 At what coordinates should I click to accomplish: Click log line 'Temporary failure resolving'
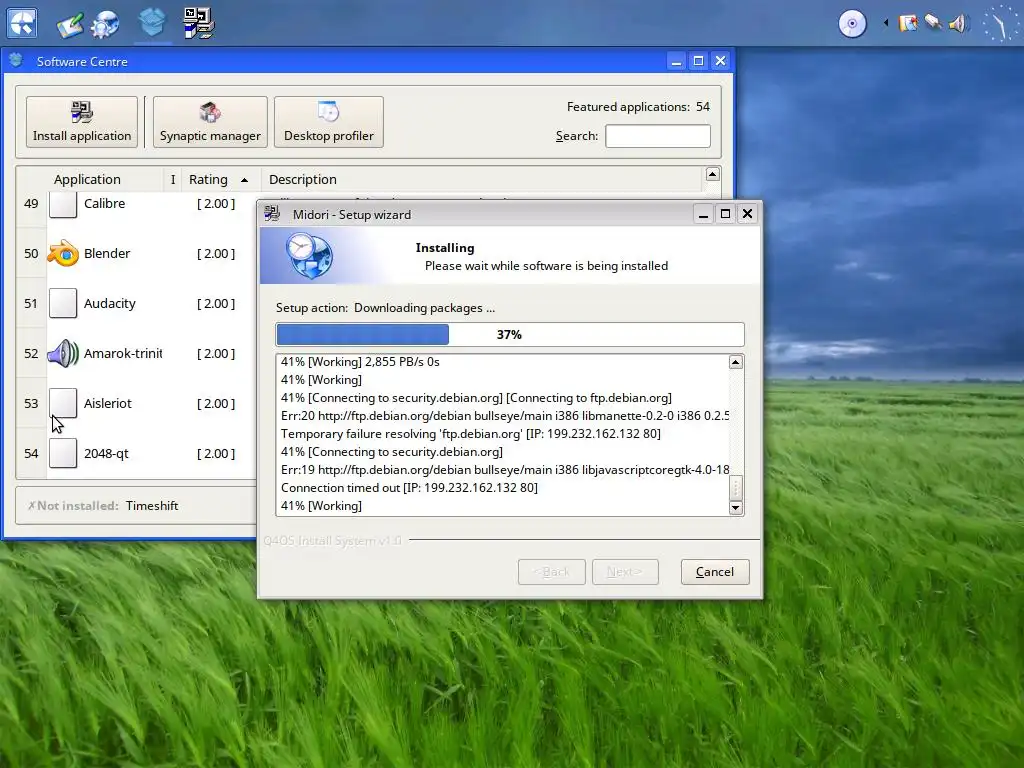click(470, 434)
